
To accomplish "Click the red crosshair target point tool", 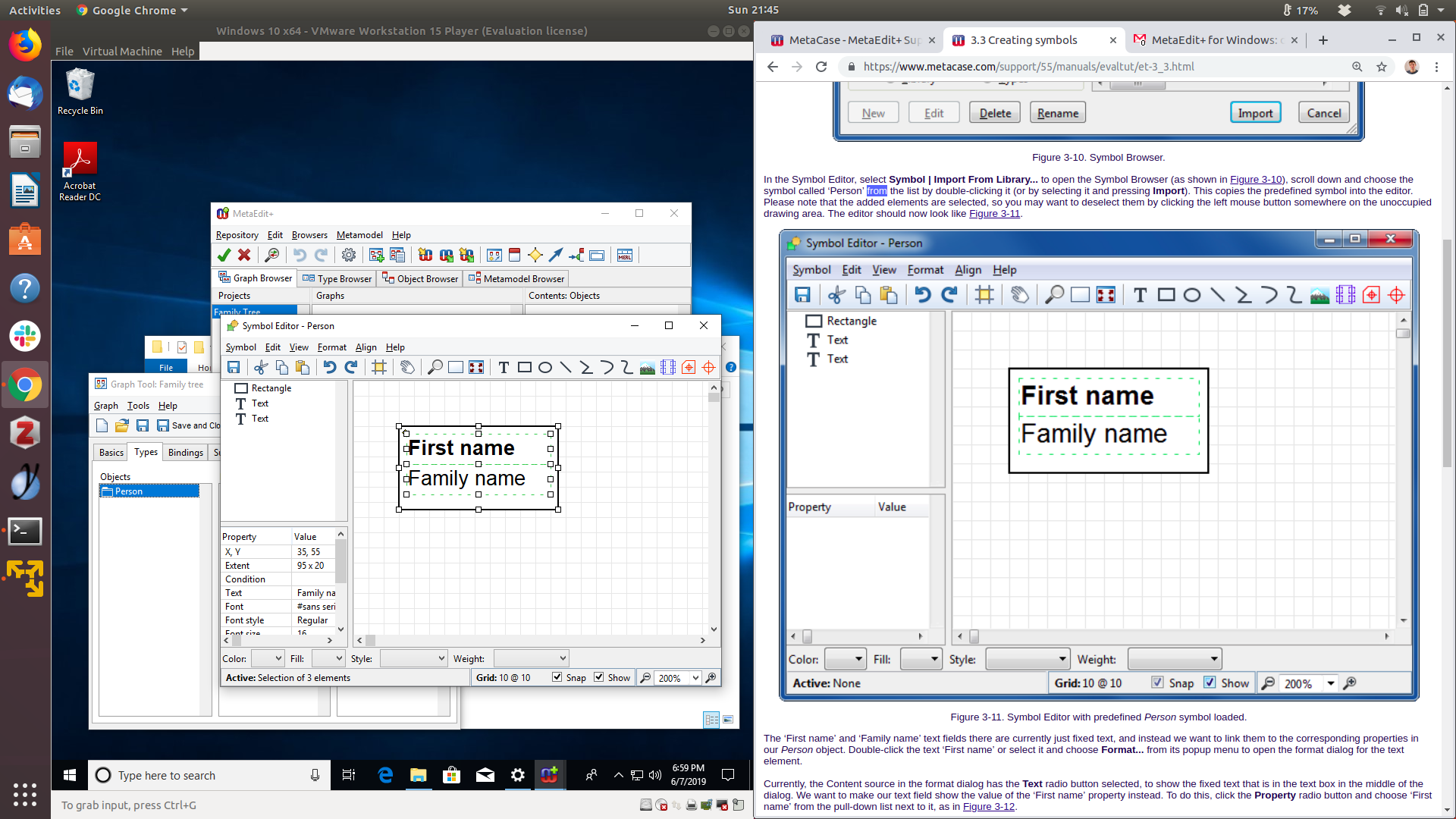I will [708, 368].
